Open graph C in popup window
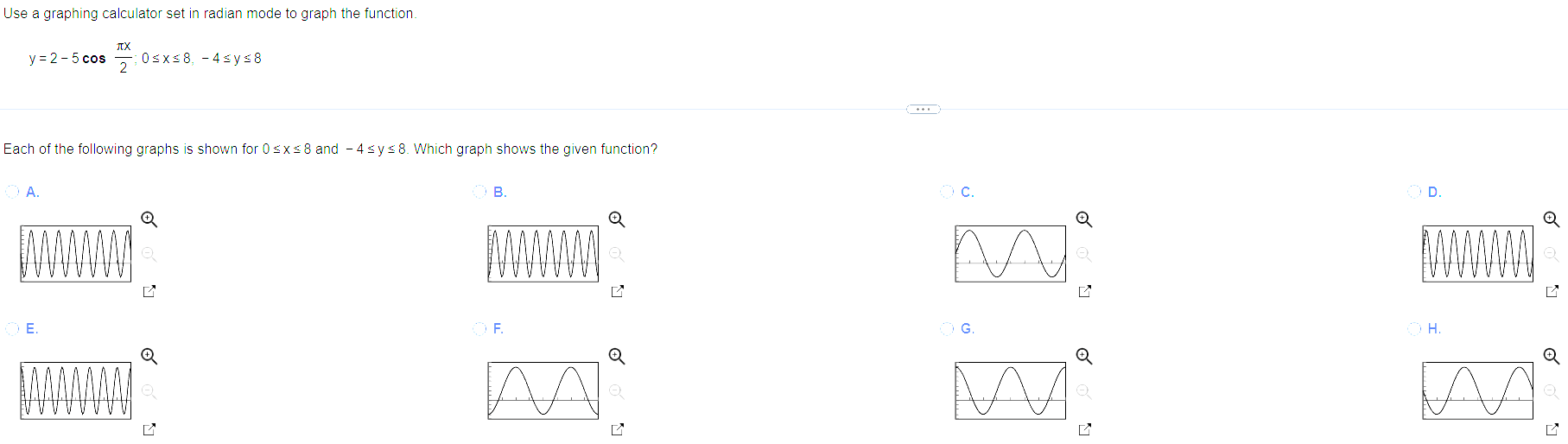 tap(1084, 291)
